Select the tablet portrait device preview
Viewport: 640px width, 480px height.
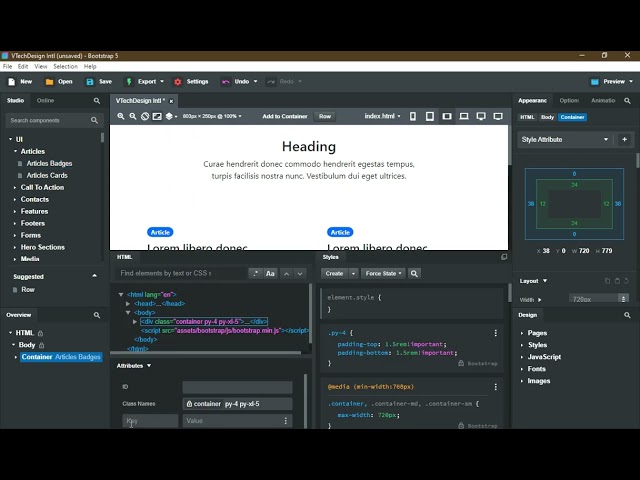point(430,116)
